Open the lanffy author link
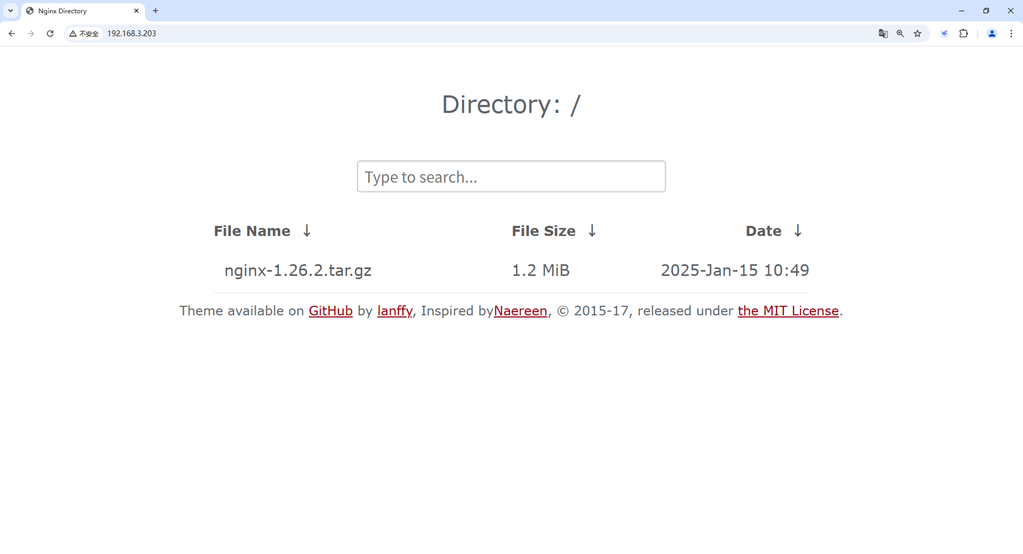This screenshot has height=554, width=1023. 395,311
